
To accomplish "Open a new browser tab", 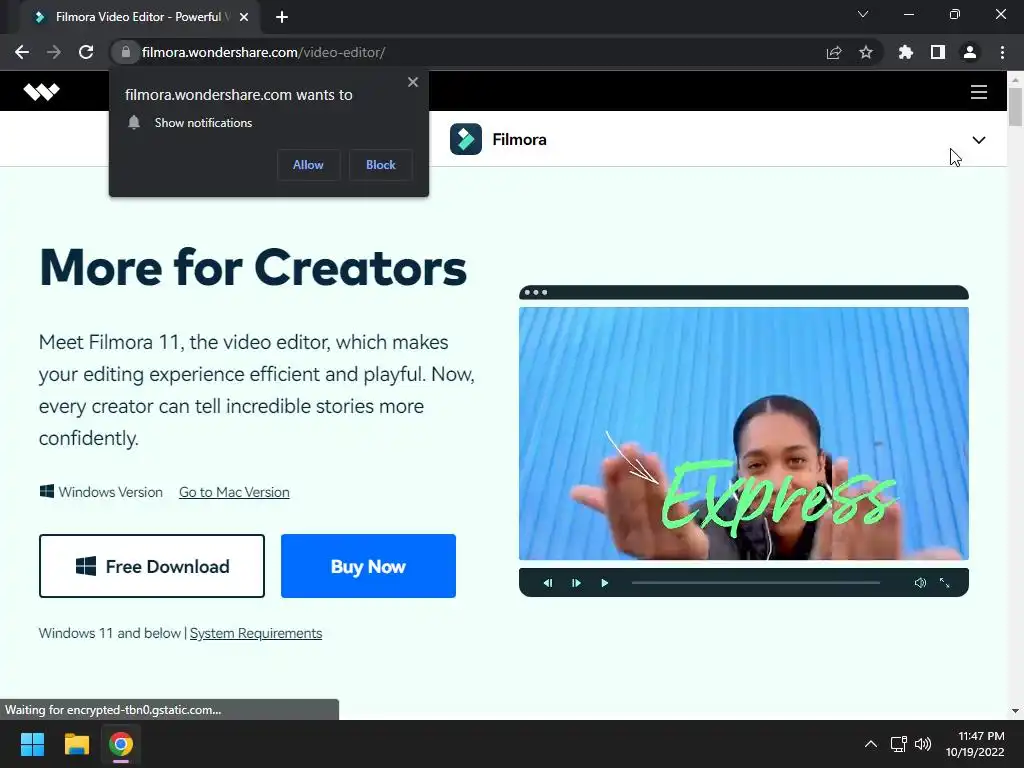I will [282, 17].
